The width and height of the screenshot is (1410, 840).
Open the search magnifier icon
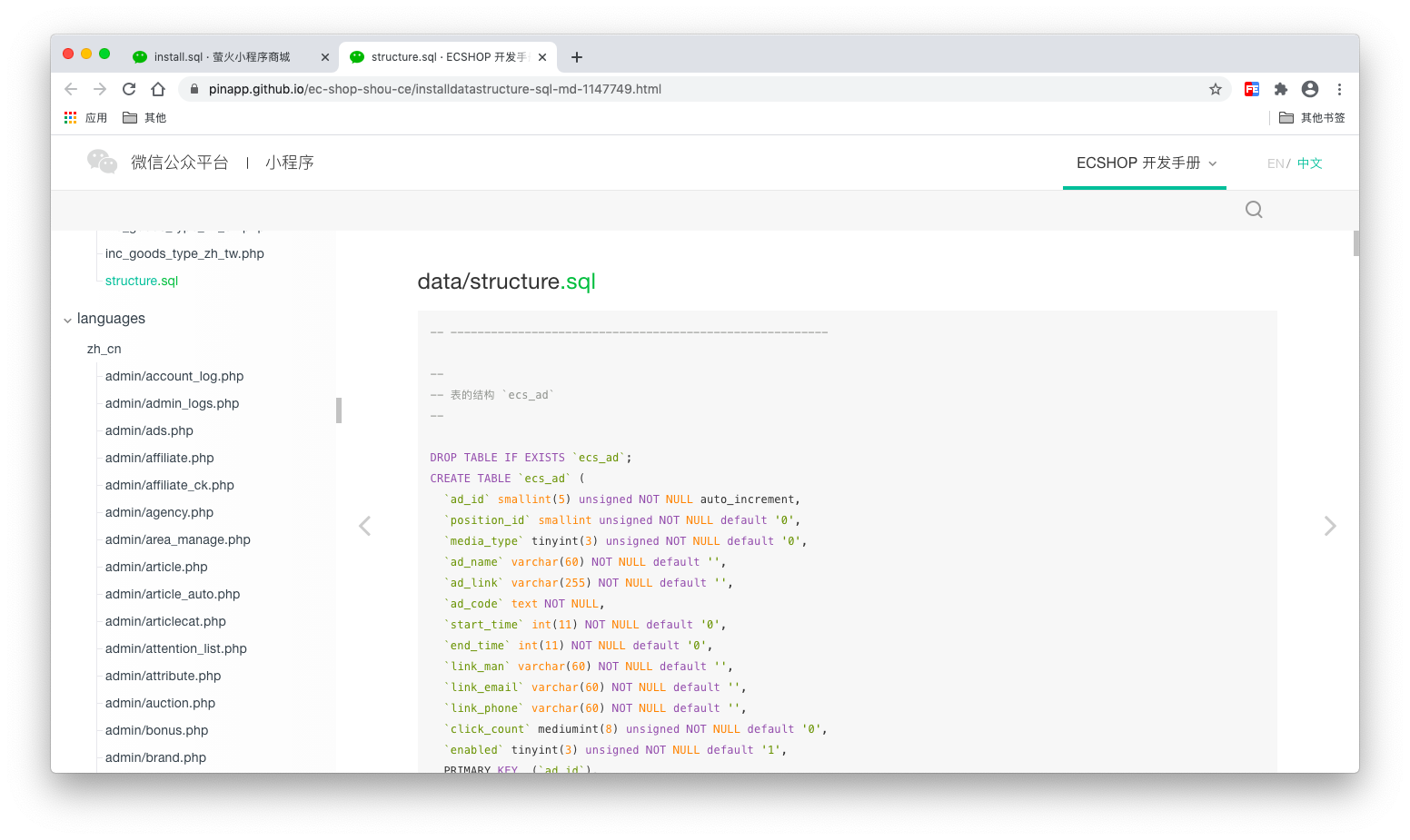tap(1254, 210)
